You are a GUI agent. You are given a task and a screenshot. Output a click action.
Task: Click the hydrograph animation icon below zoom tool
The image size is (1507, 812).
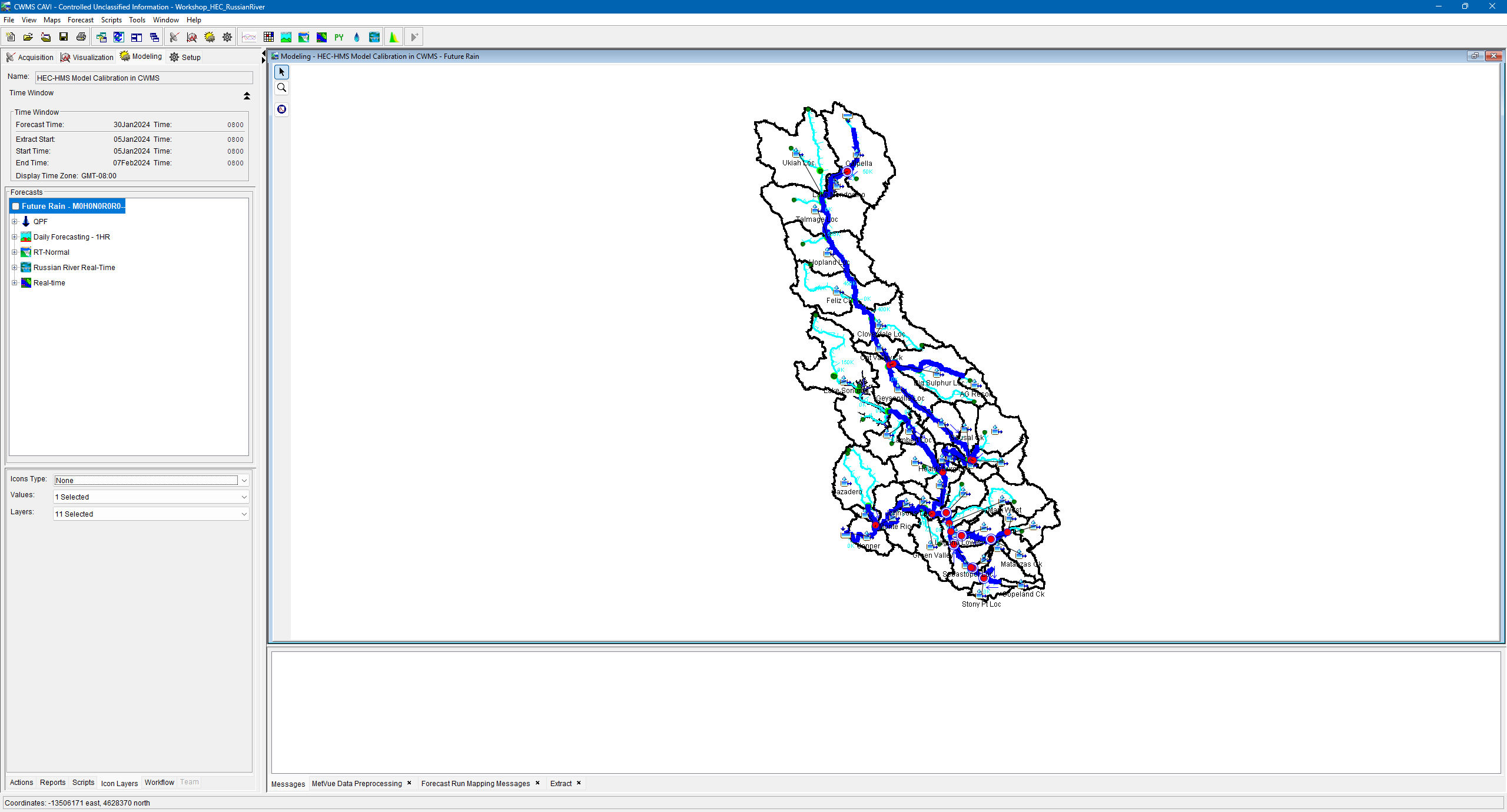(281, 109)
